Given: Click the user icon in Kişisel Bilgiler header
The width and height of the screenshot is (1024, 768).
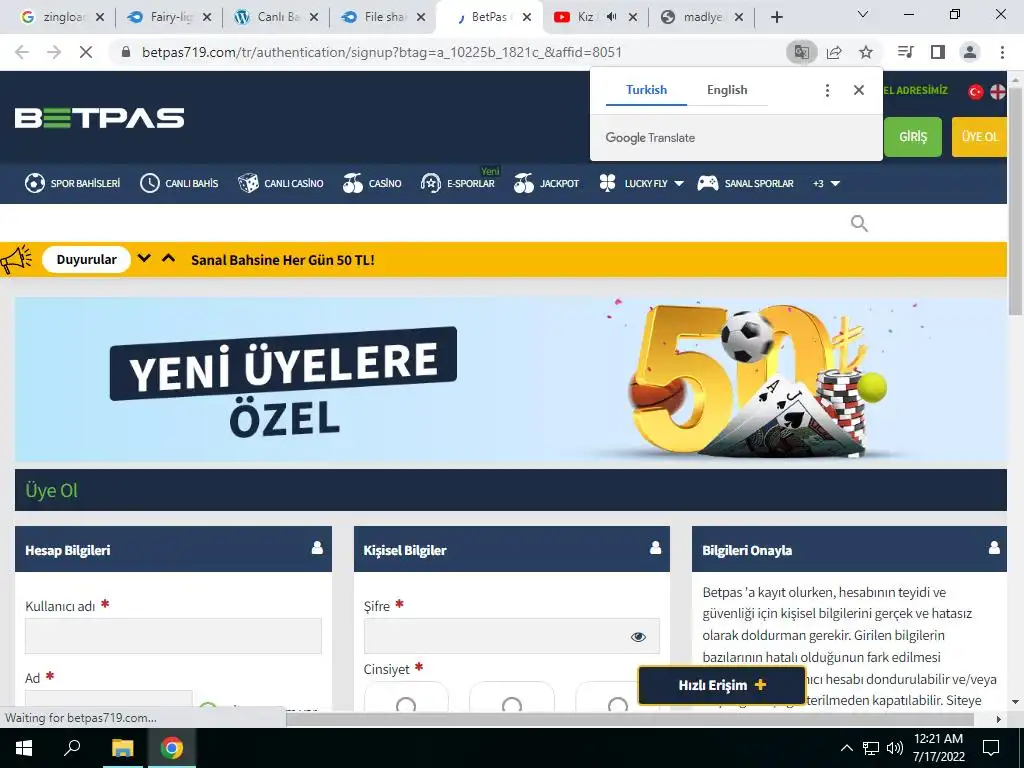Looking at the screenshot, I should click(x=656, y=548).
